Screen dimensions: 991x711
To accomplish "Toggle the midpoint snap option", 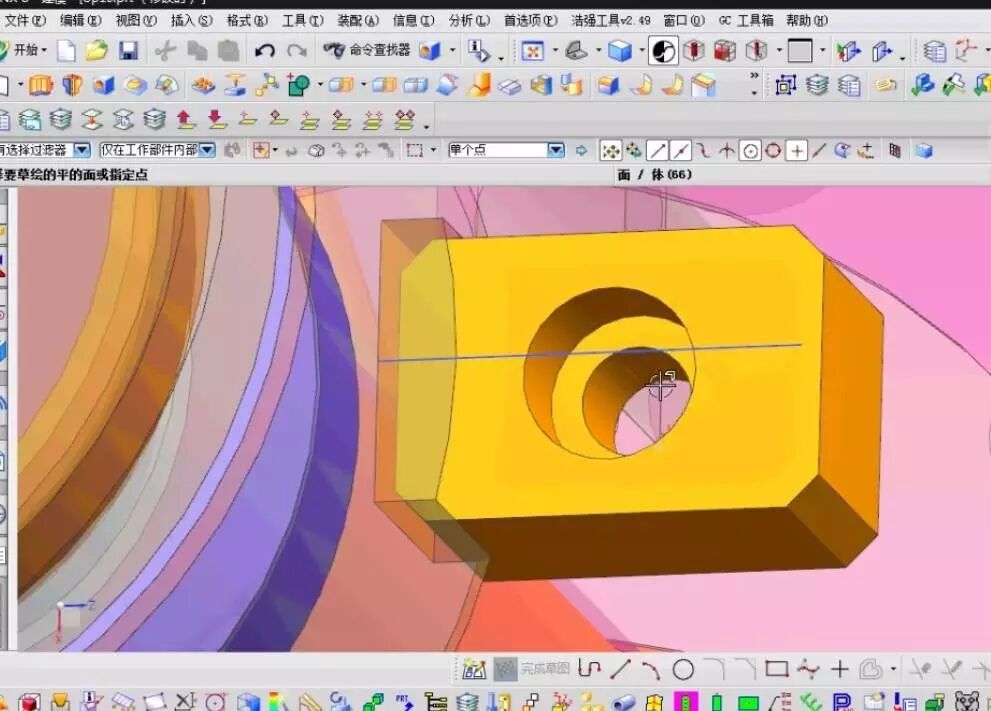I will pyautogui.click(x=681, y=151).
